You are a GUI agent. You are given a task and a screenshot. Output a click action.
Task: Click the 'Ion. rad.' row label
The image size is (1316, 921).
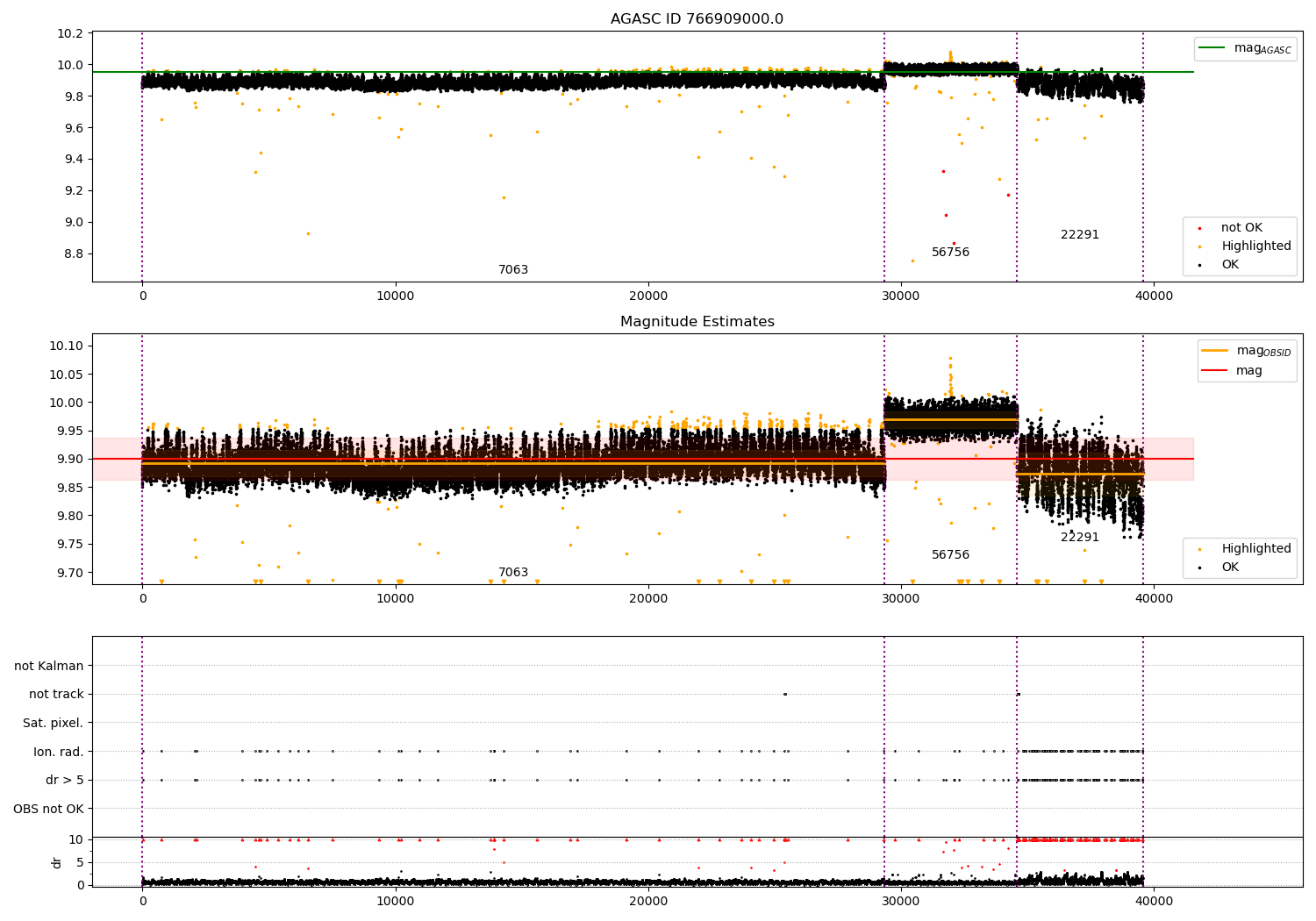click(59, 753)
